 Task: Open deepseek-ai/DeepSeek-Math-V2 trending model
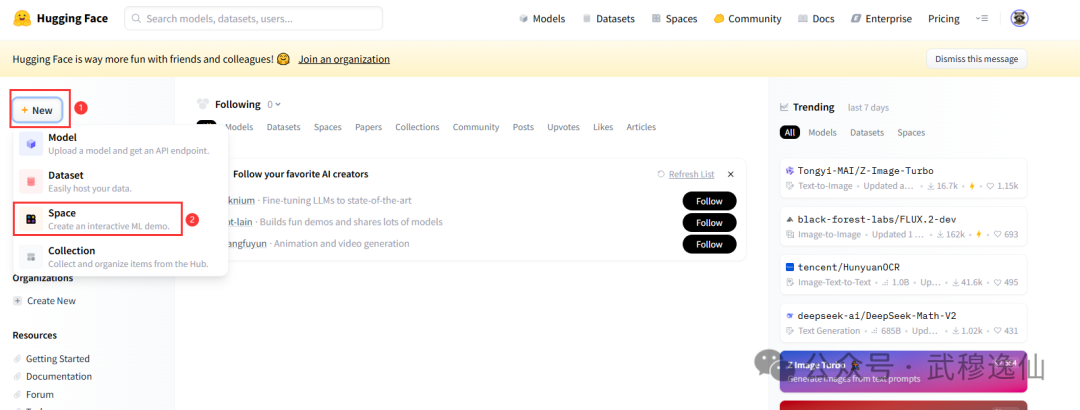tap(904, 322)
